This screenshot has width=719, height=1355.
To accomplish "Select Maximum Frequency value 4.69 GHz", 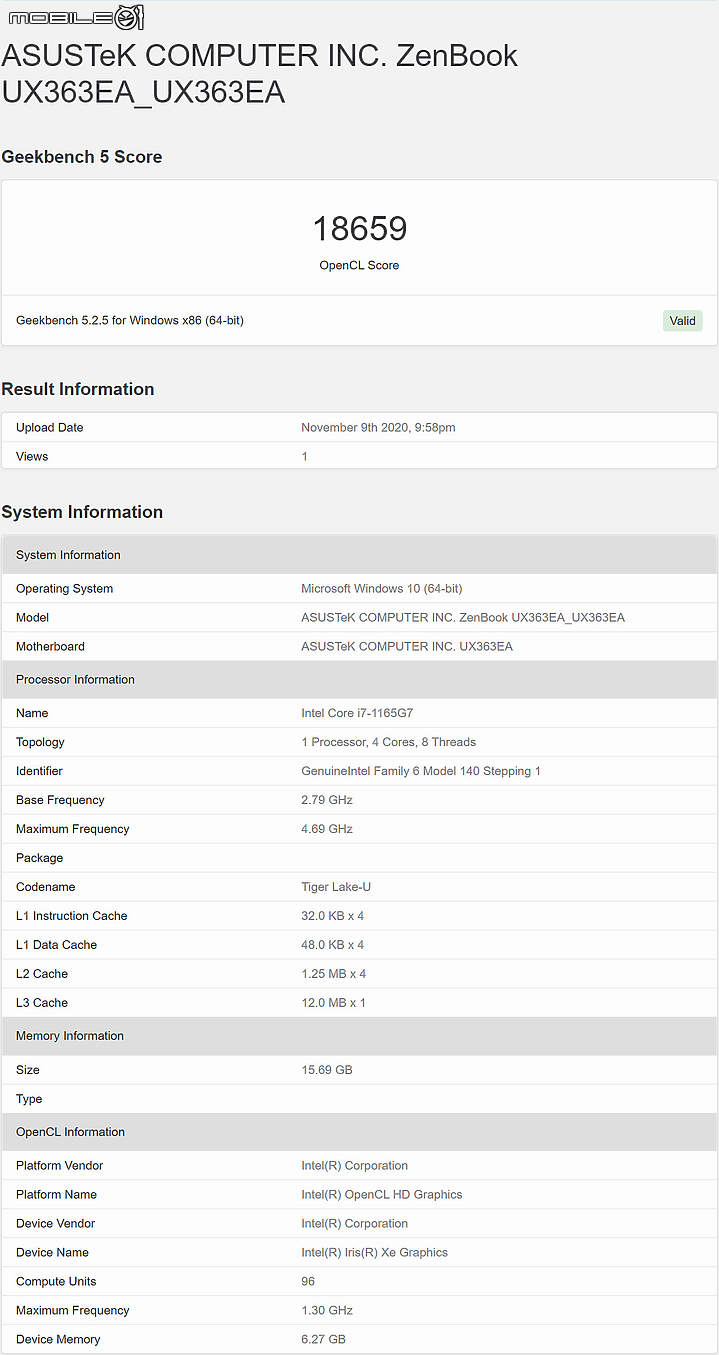I will [327, 830].
